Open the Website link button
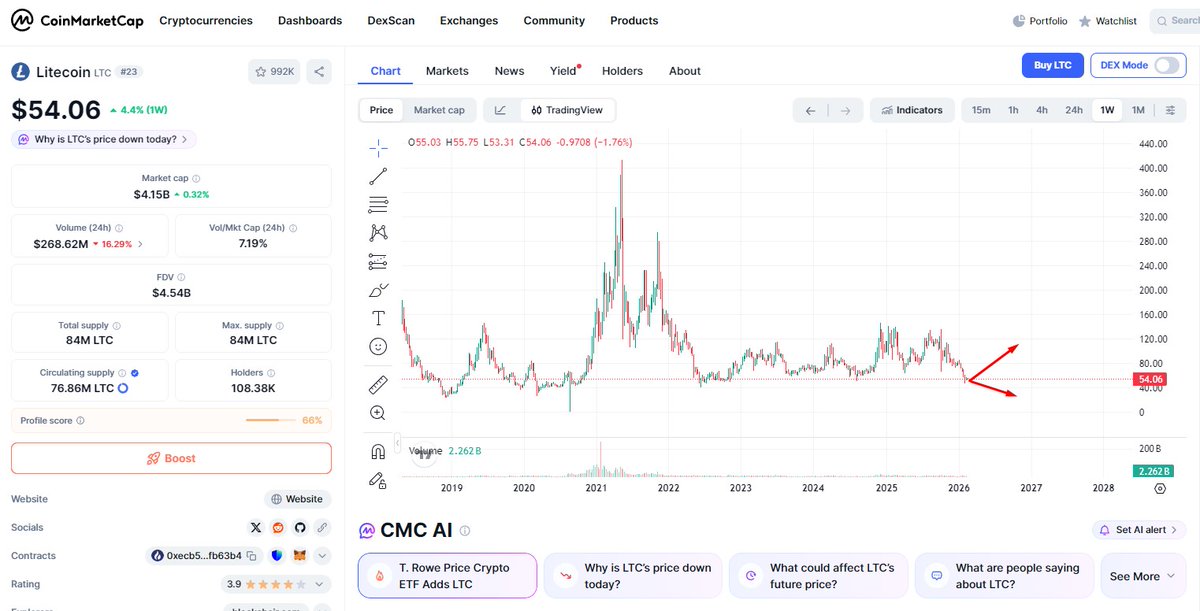Image resolution: width=1200 pixels, height=611 pixels. click(297, 499)
